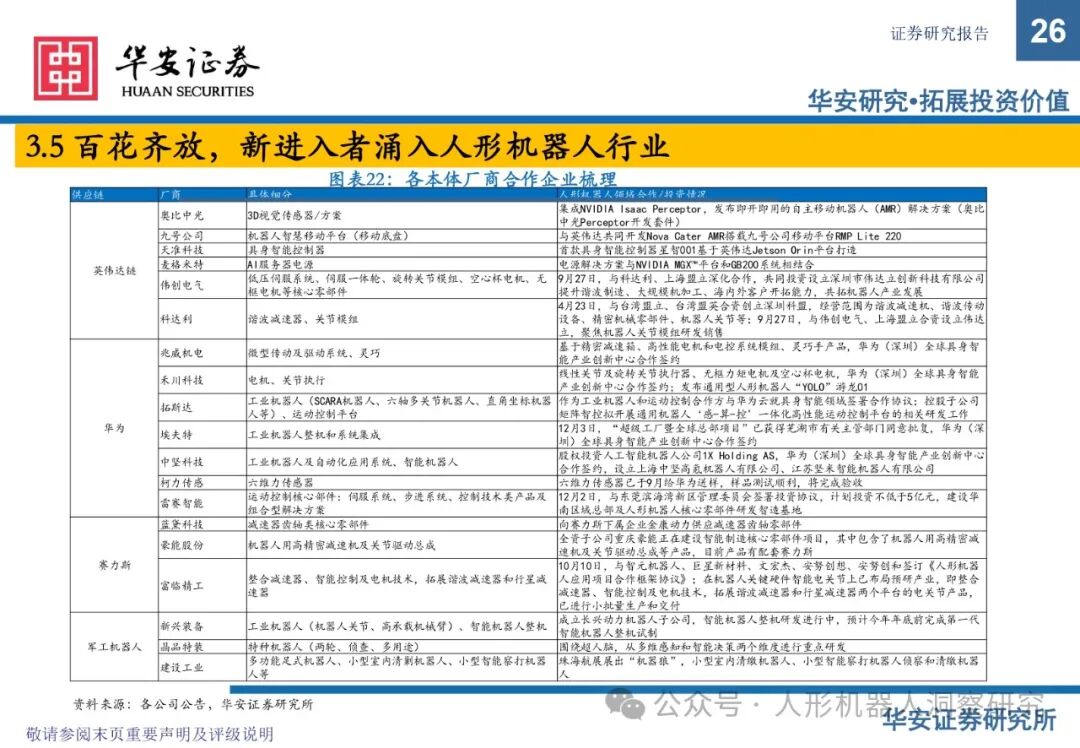This screenshot has width=1080, height=748.
Task: Click the 'AI服务器电源' cell
Action: [x=402, y=264]
